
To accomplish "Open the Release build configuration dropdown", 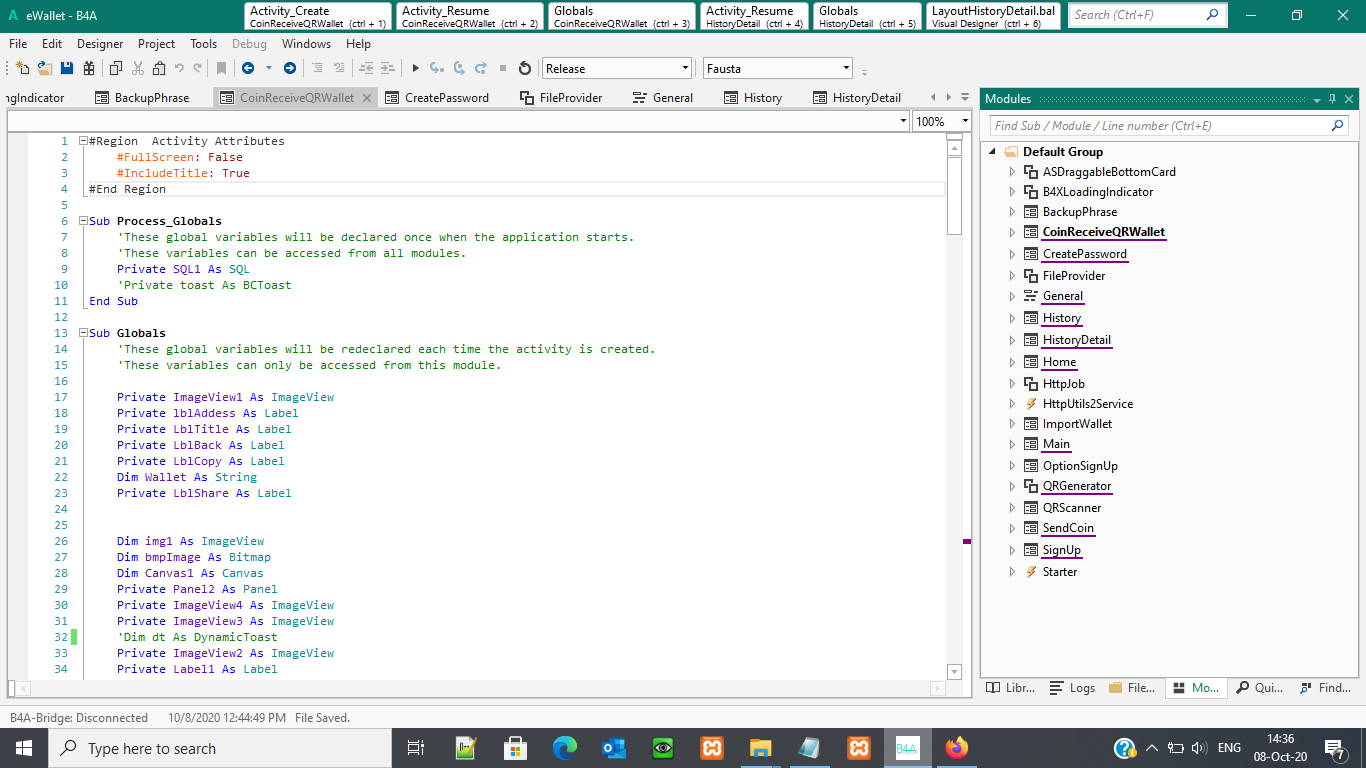I will coord(684,67).
